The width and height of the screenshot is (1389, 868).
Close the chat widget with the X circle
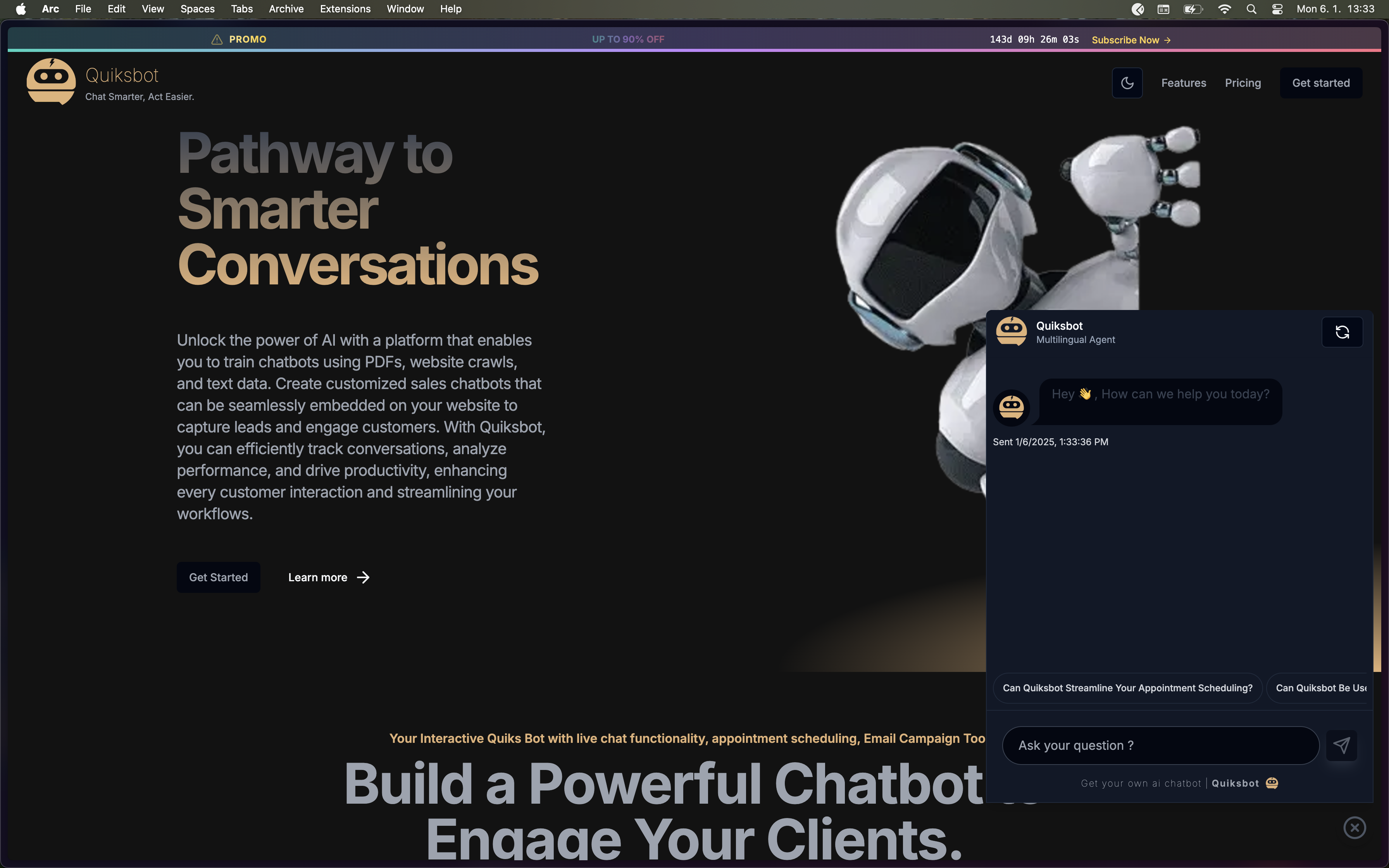tap(1355, 827)
